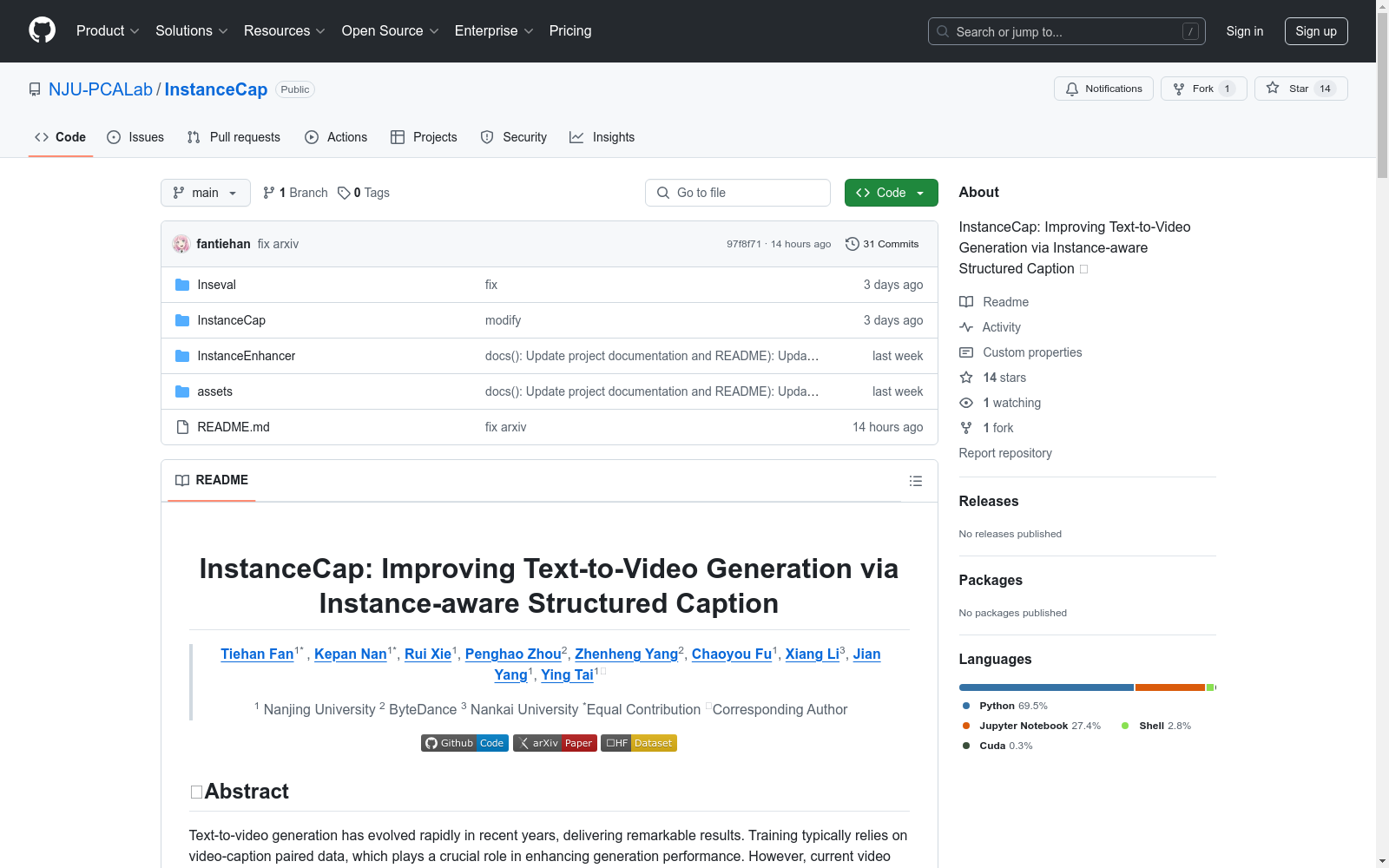Click the tag icon beside 0 Tags

click(344, 193)
